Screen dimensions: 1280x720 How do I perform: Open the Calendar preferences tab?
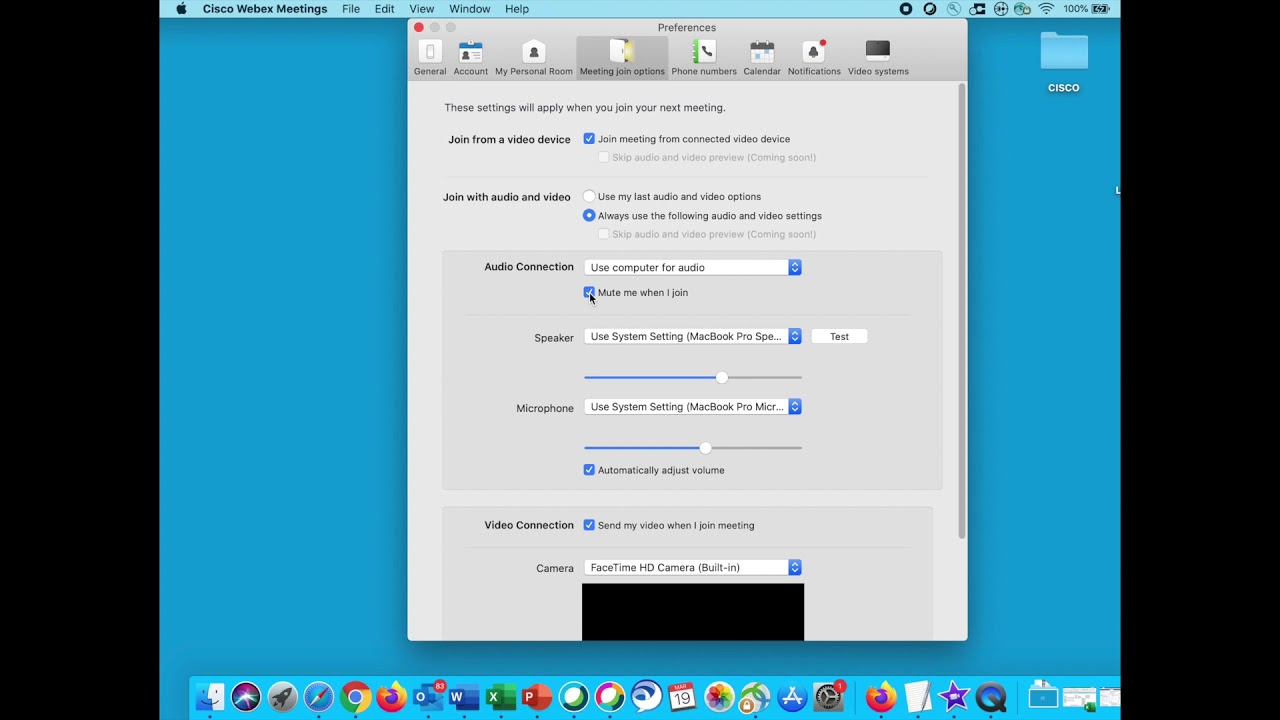pos(762,58)
